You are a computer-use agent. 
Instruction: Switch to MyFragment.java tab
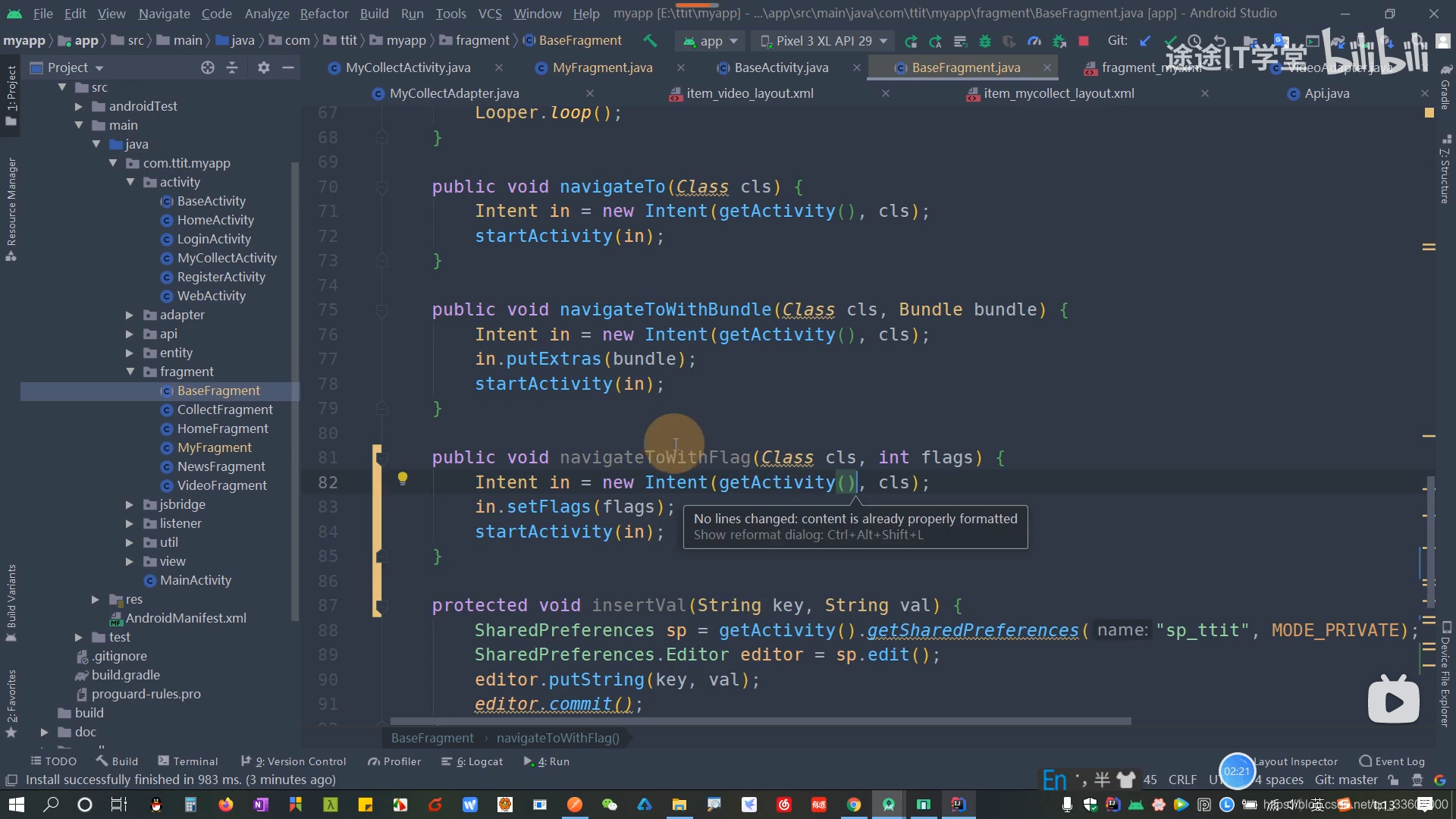coord(602,67)
